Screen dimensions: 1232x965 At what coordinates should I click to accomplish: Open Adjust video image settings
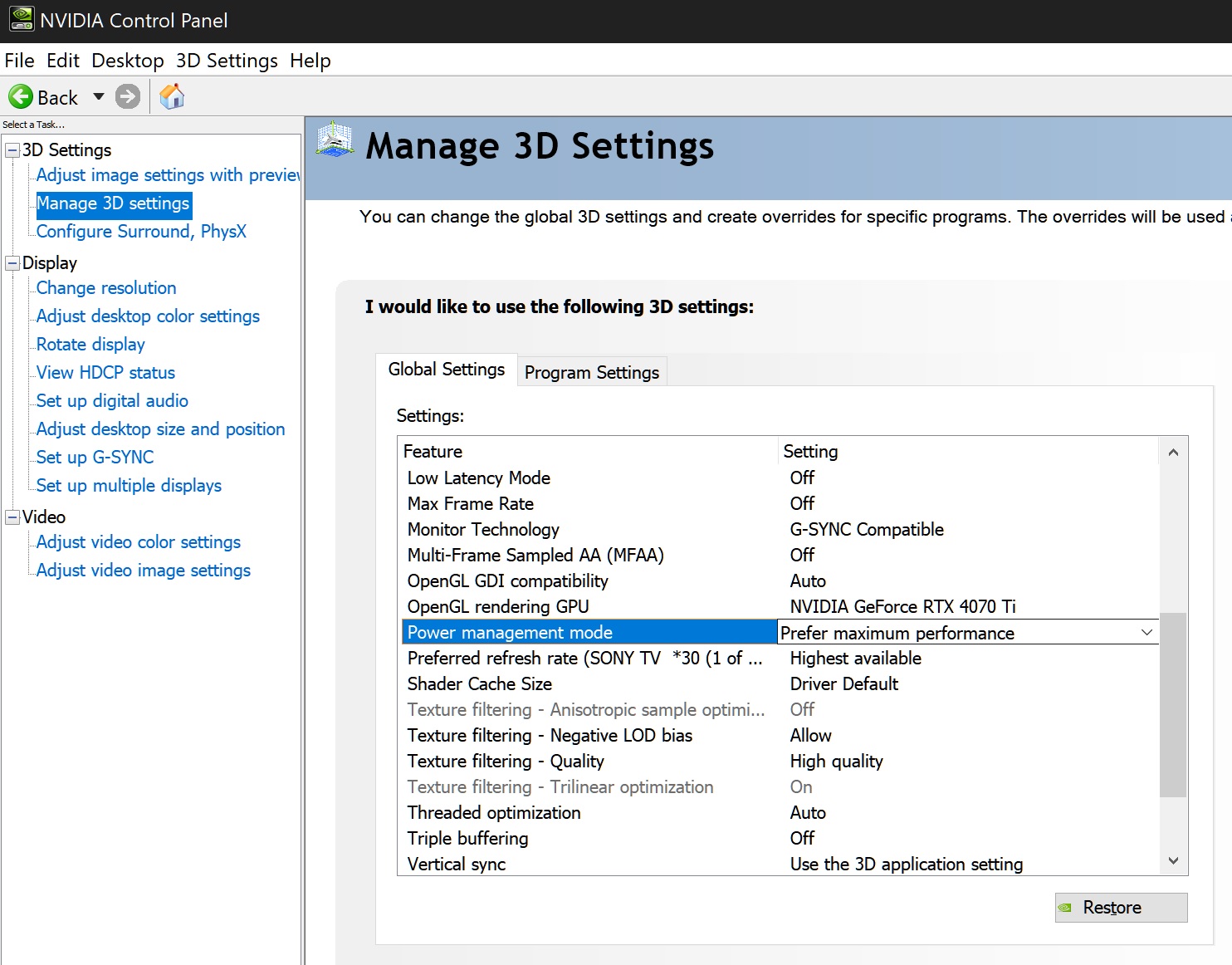point(143,571)
